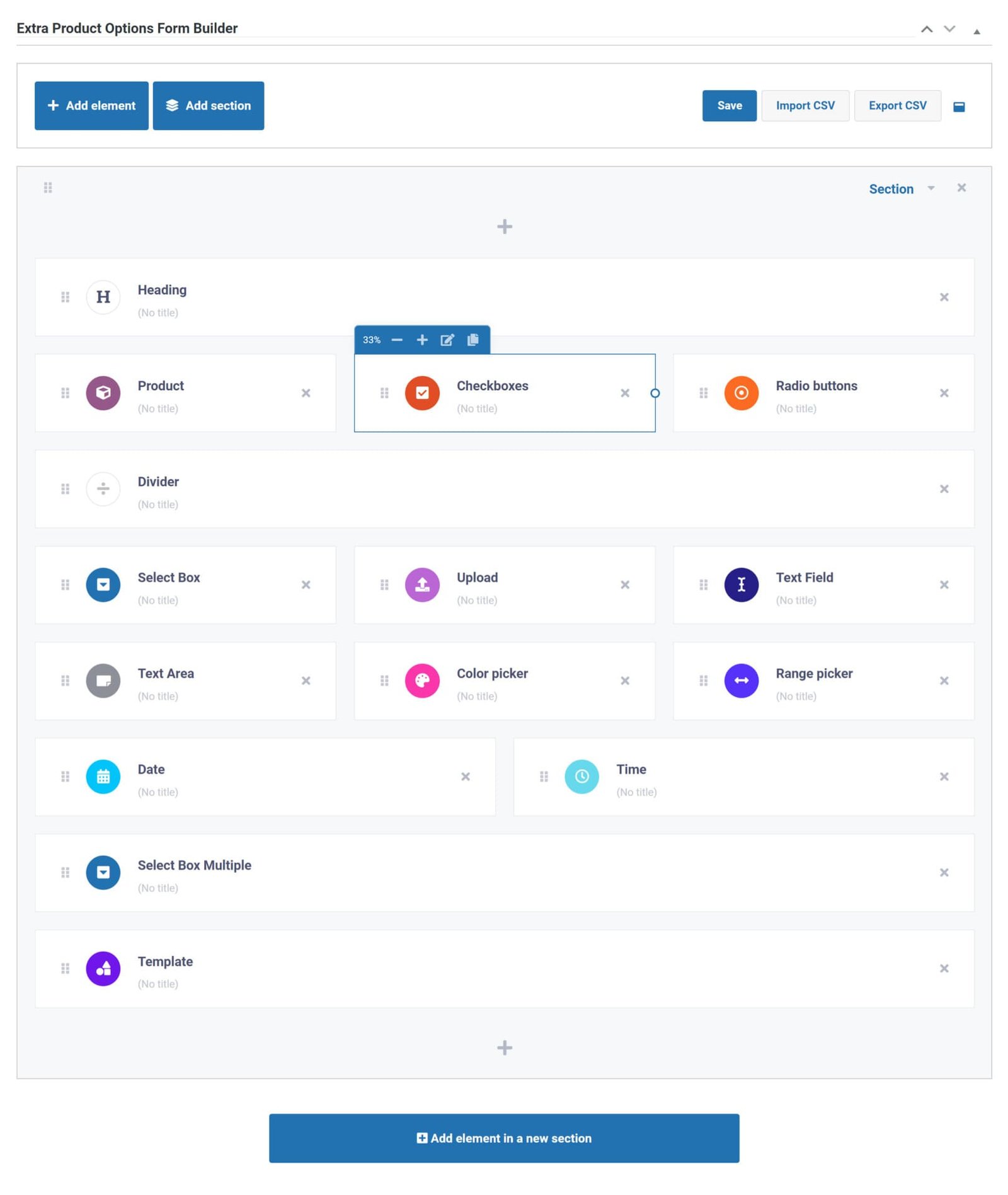This screenshot has height=1195, width=1008.
Task: Click the Color picker palette icon
Action: [x=422, y=681]
